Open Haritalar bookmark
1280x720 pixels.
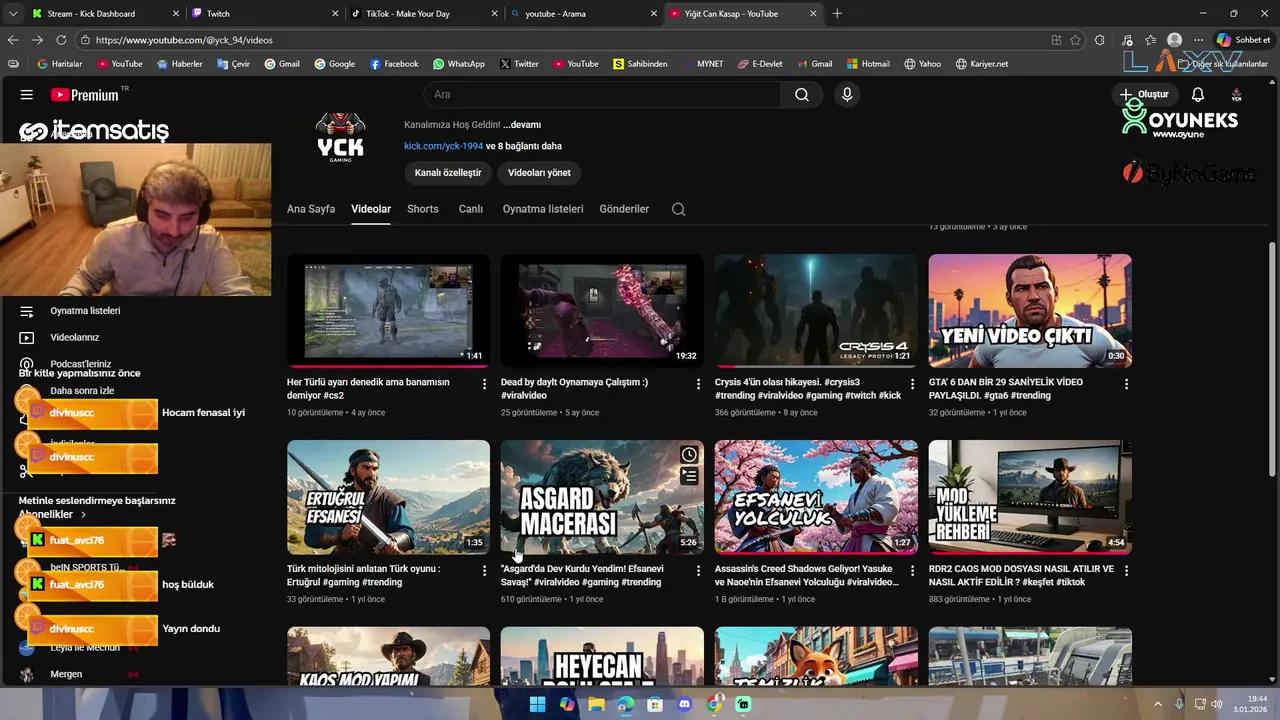[59, 64]
